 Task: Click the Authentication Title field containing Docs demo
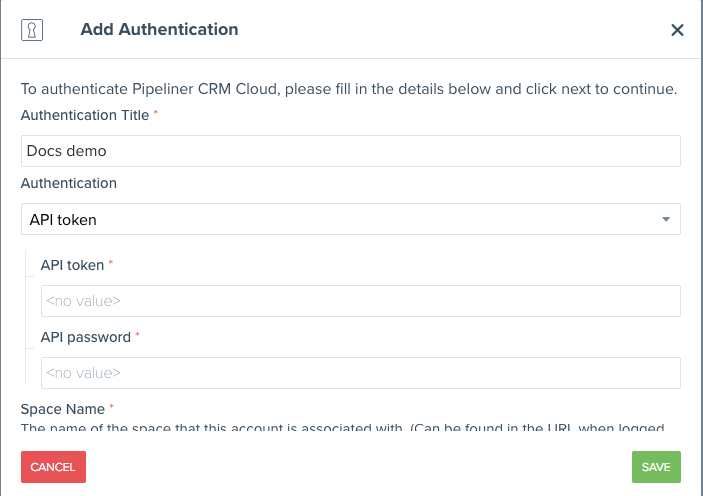[350, 151]
